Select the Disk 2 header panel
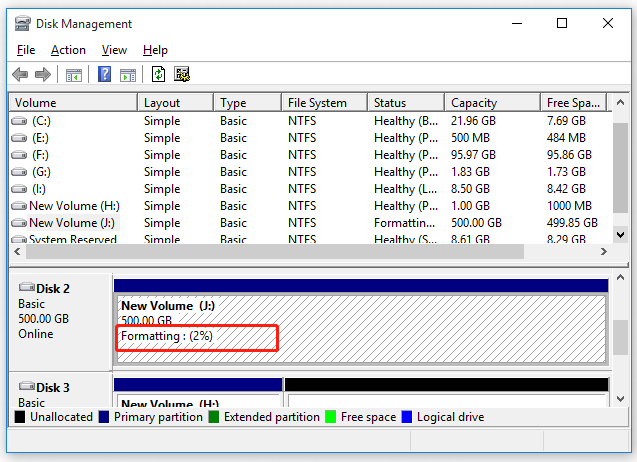This screenshot has height=462, width=637. (61, 322)
